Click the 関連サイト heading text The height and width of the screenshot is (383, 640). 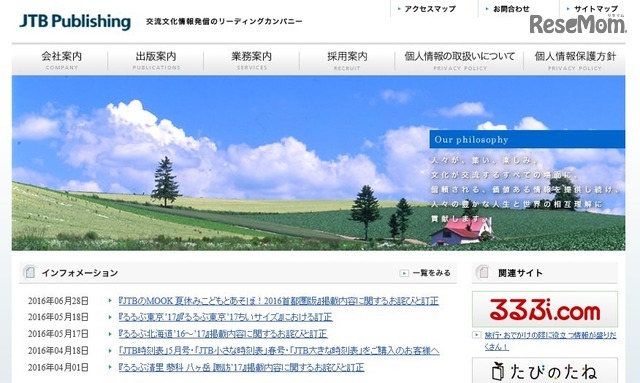520,273
